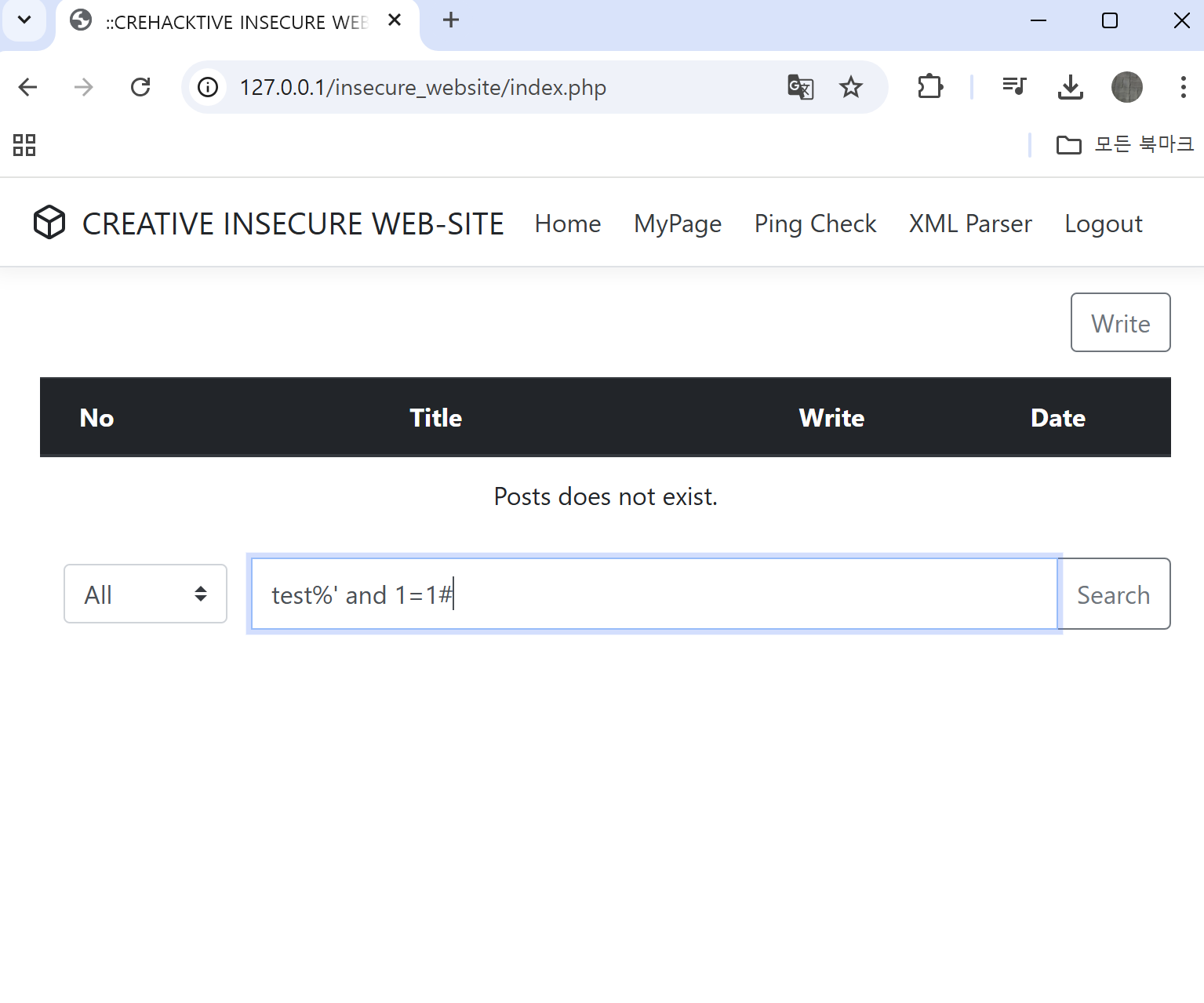Open the Downloads icon

[1070, 87]
